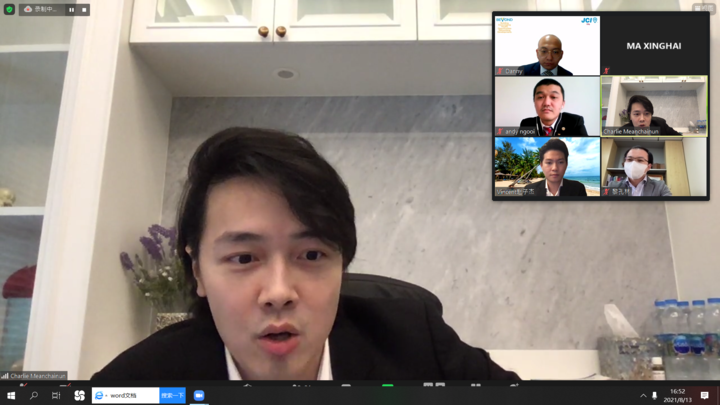This screenshot has height=405, width=720.
Task: Pause the meeting recording
Action: point(71,9)
